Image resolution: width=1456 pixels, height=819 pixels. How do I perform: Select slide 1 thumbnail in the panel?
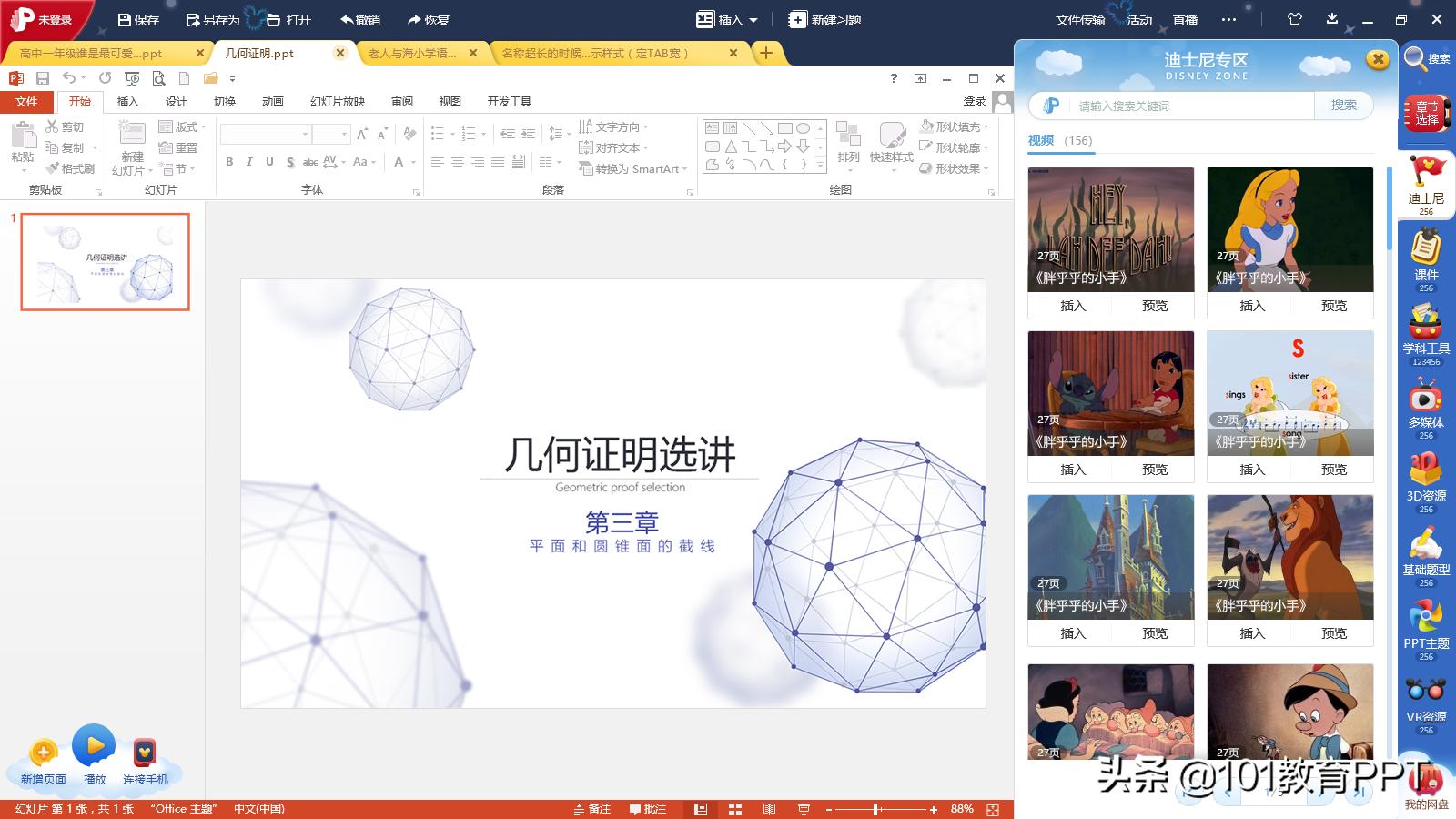104,262
